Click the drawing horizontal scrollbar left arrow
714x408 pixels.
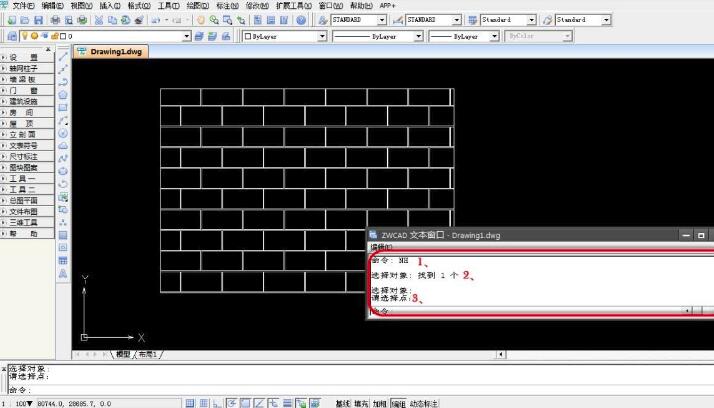tap(501, 354)
